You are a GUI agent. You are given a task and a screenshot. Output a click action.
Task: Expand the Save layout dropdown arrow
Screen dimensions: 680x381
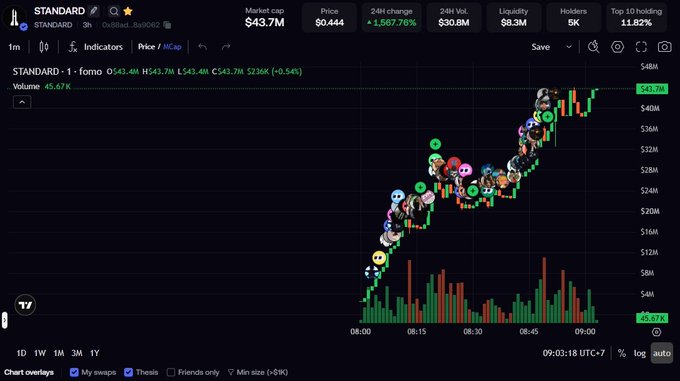click(569, 47)
